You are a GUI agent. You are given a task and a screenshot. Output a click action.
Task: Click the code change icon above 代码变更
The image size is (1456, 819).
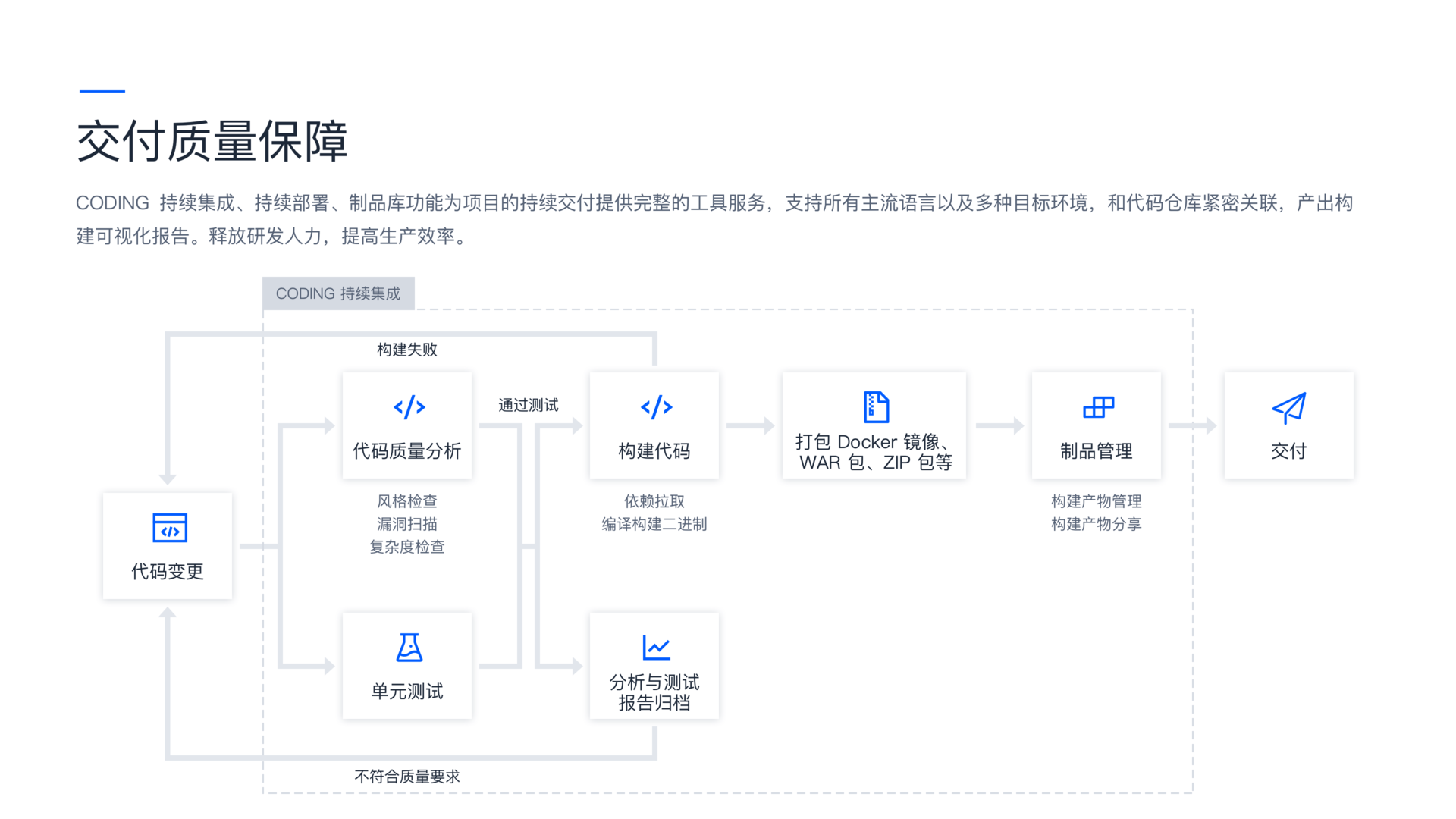tap(168, 529)
